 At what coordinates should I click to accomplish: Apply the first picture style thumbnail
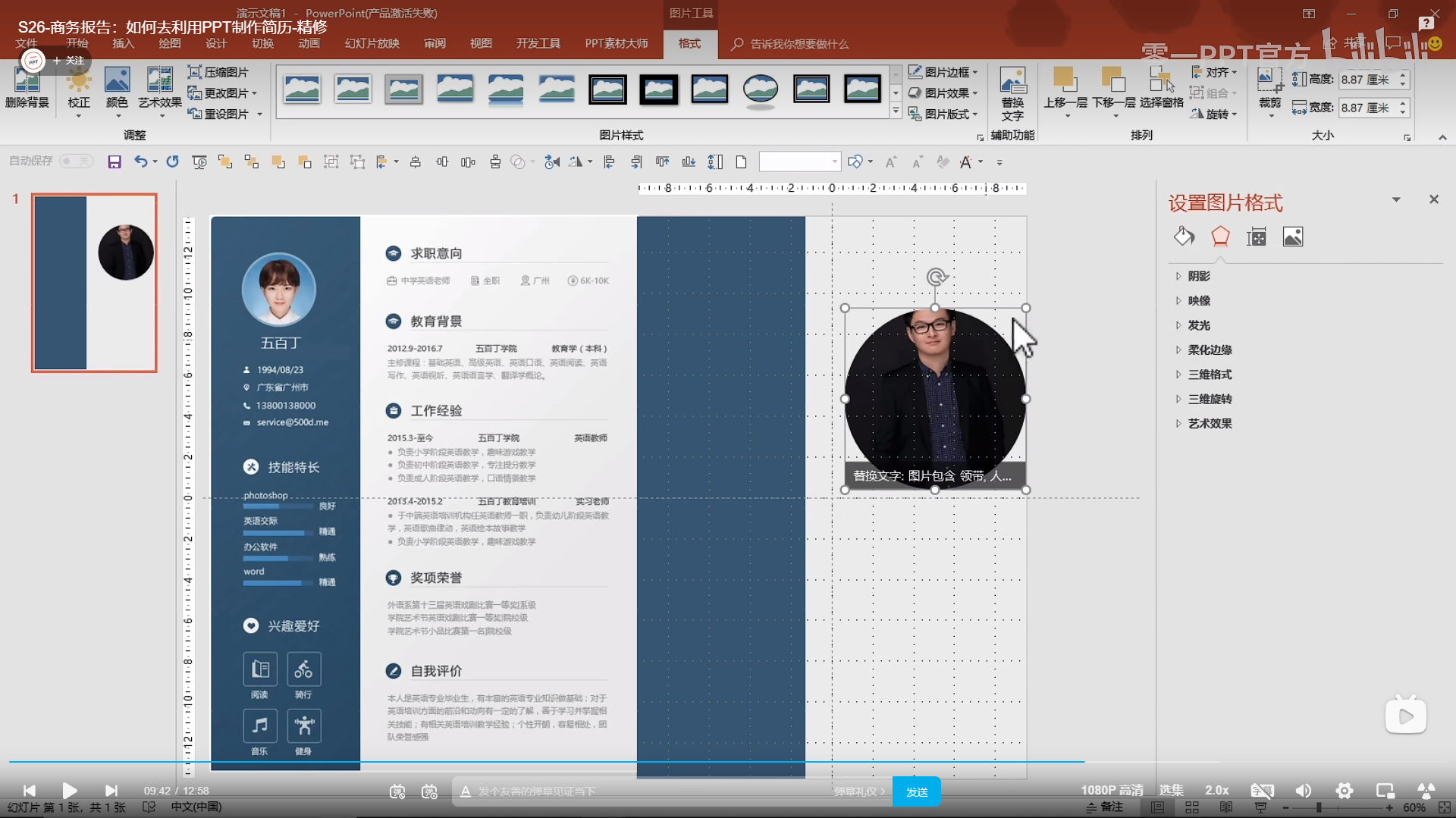(x=302, y=89)
